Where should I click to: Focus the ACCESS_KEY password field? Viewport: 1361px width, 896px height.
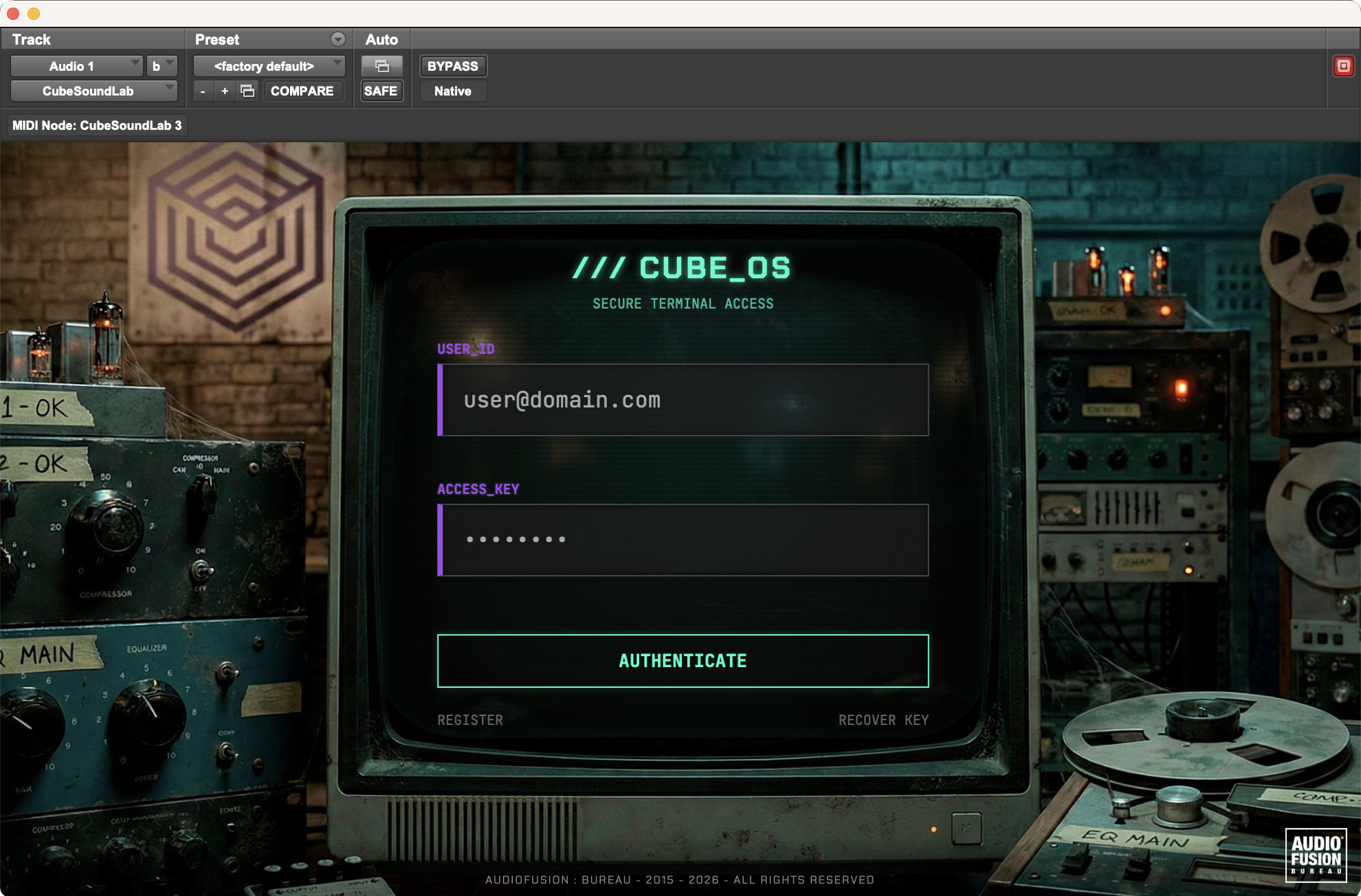[x=684, y=540]
